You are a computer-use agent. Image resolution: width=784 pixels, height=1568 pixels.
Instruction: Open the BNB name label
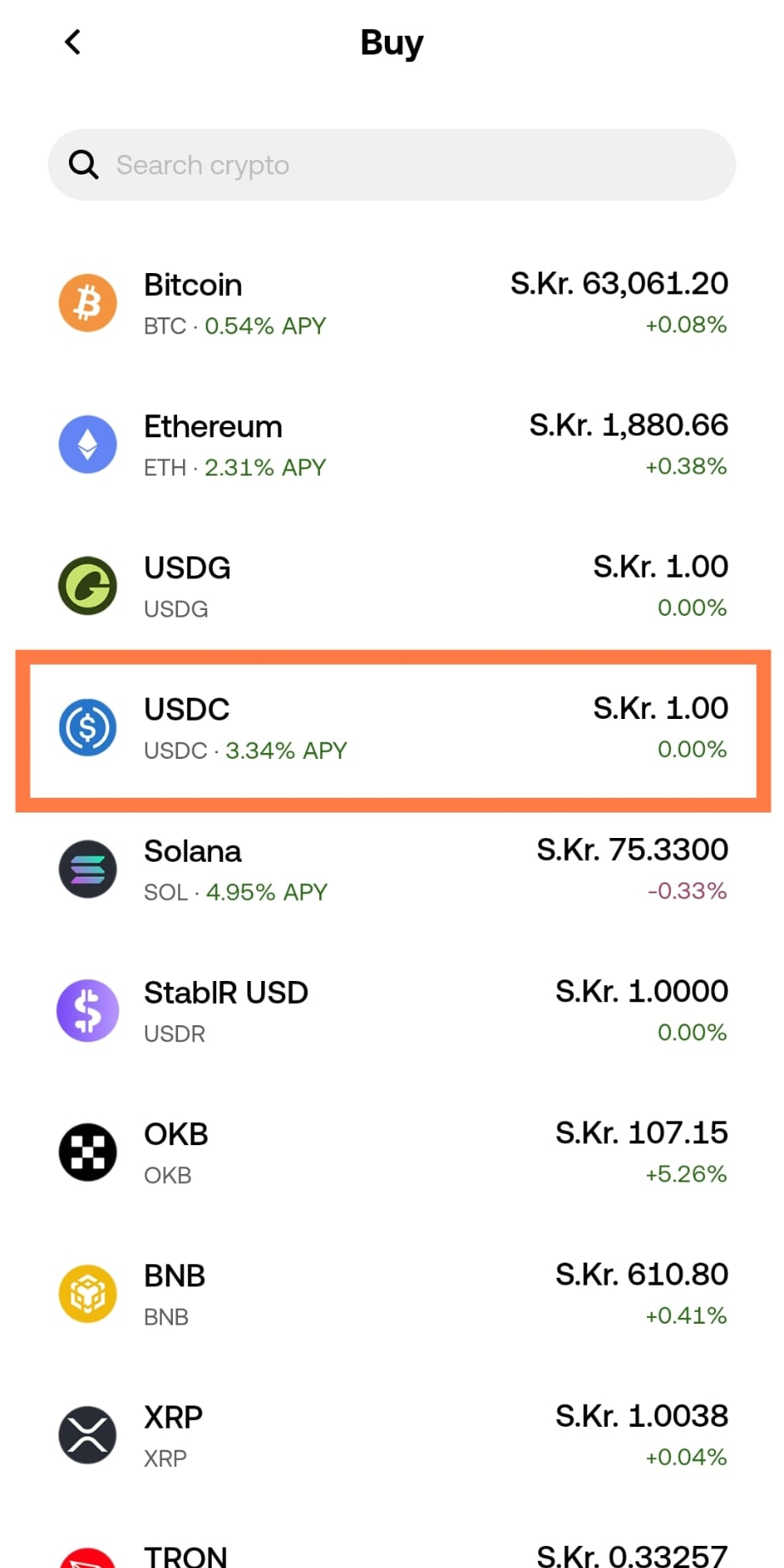point(175,1275)
